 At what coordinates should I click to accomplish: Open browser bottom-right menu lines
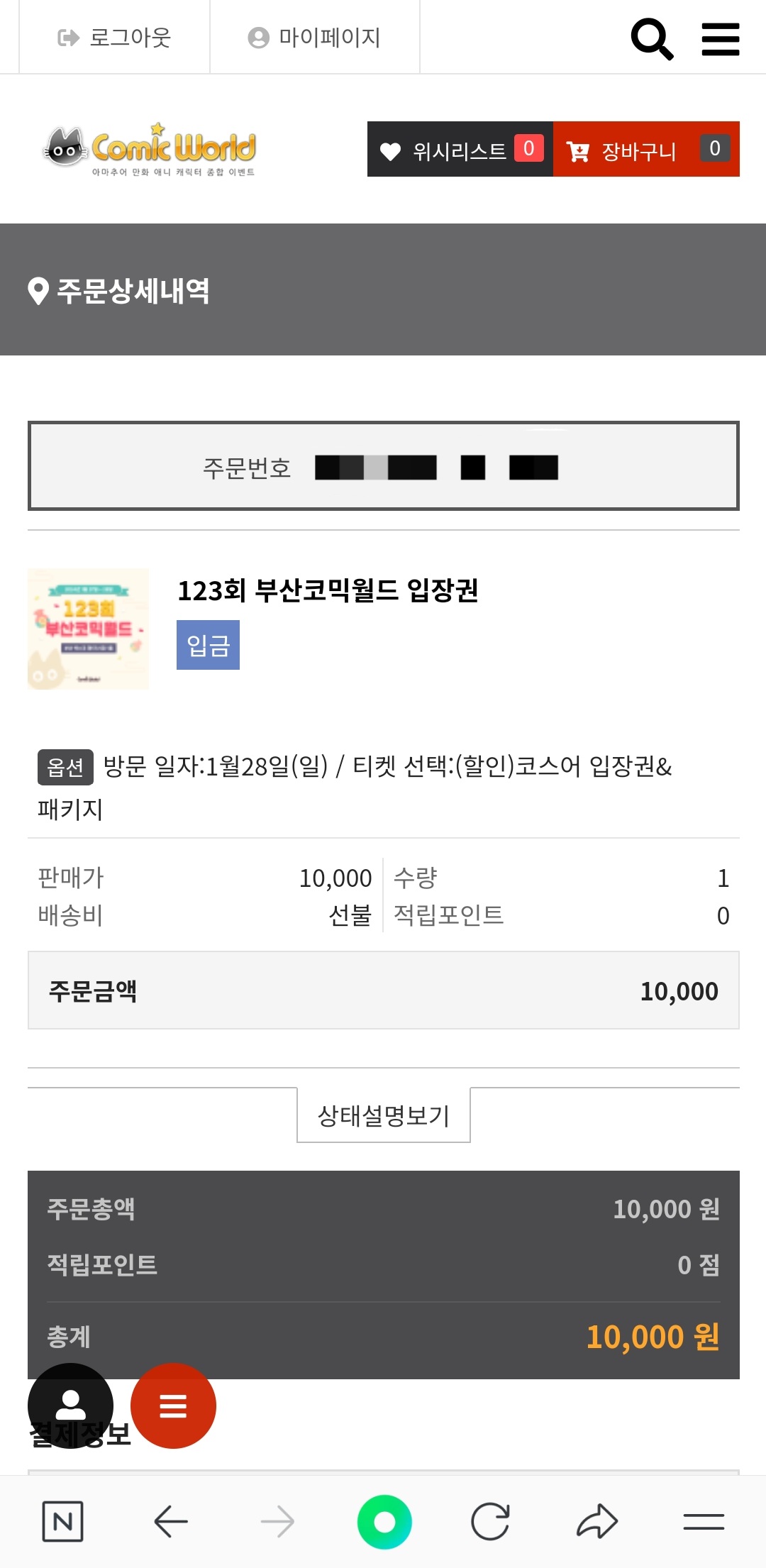point(704,1521)
